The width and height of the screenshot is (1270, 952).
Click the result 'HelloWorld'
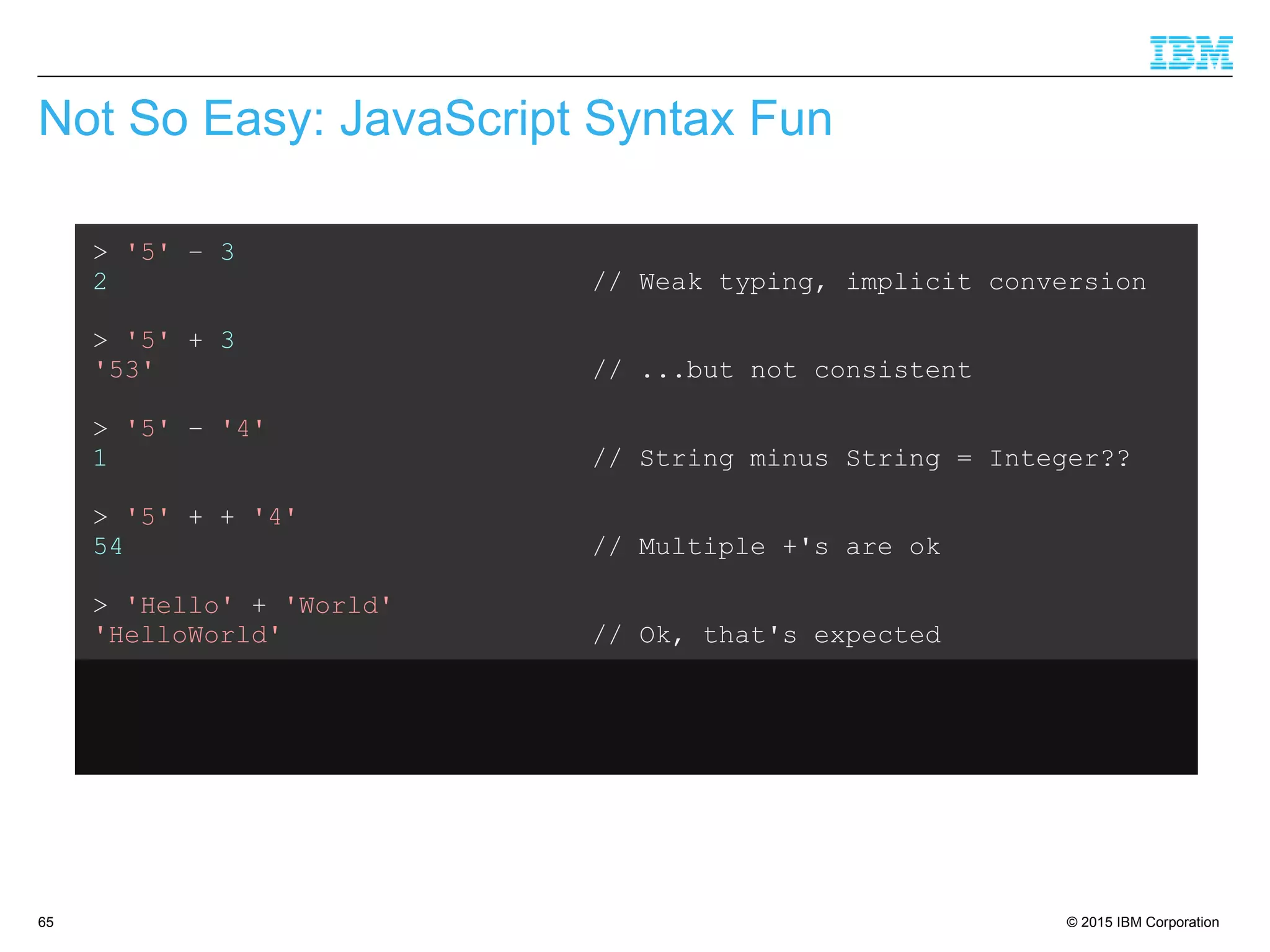(187, 635)
